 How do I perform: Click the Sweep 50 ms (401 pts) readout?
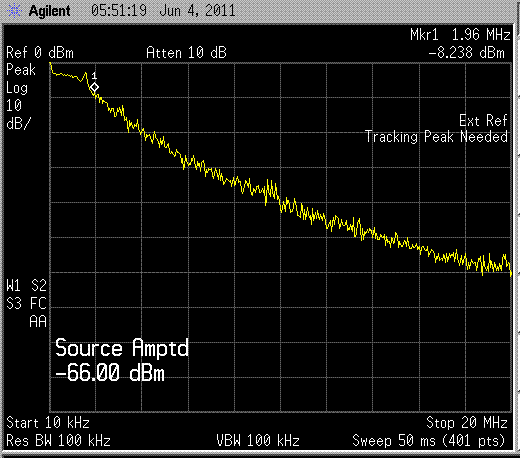point(429,441)
